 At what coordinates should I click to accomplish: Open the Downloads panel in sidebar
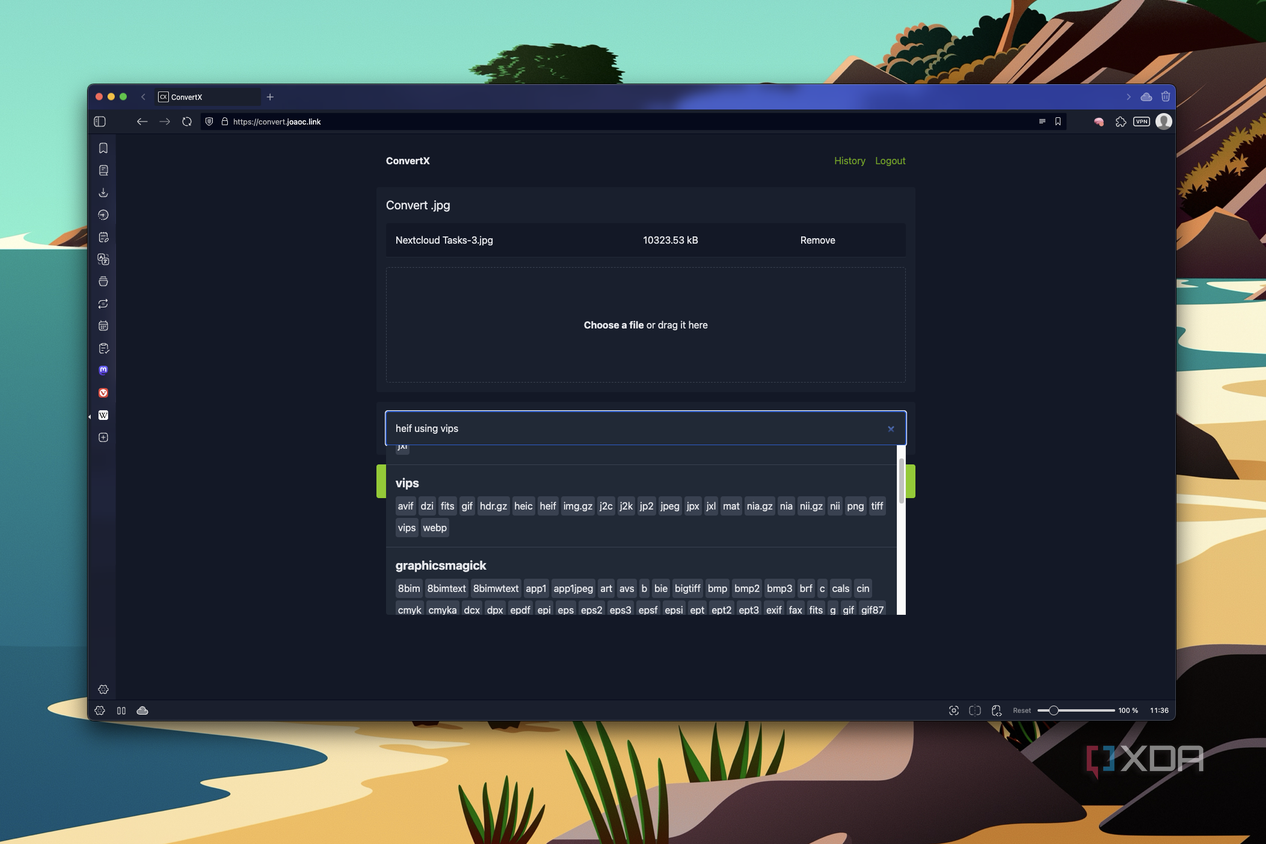(103, 193)
